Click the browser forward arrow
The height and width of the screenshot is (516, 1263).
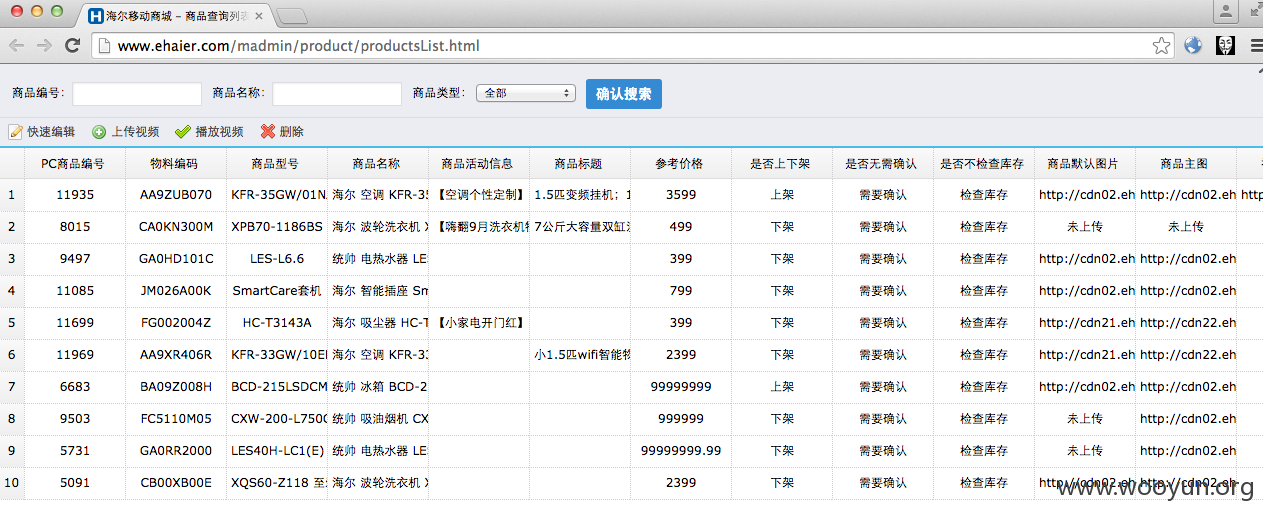(44, 45)
